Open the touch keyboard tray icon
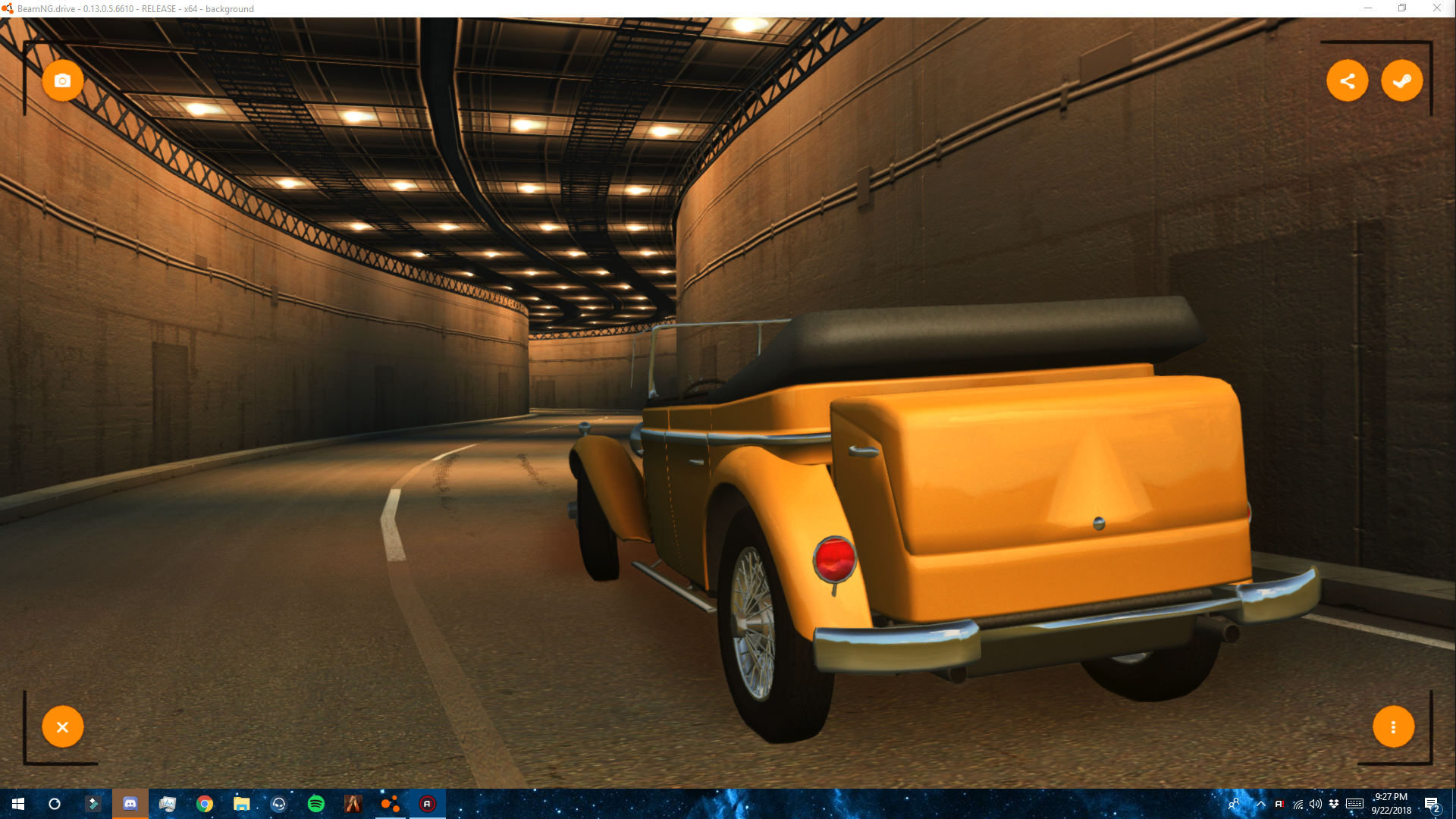1456x819 pixels. point(1355,804)
